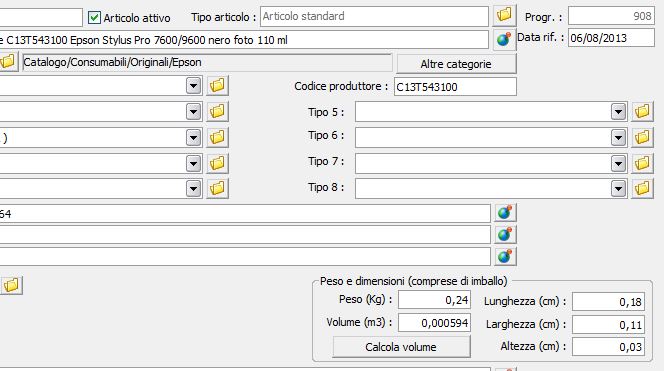Open the Tipo 6 dropdown arrow

(x=619, y=138)
